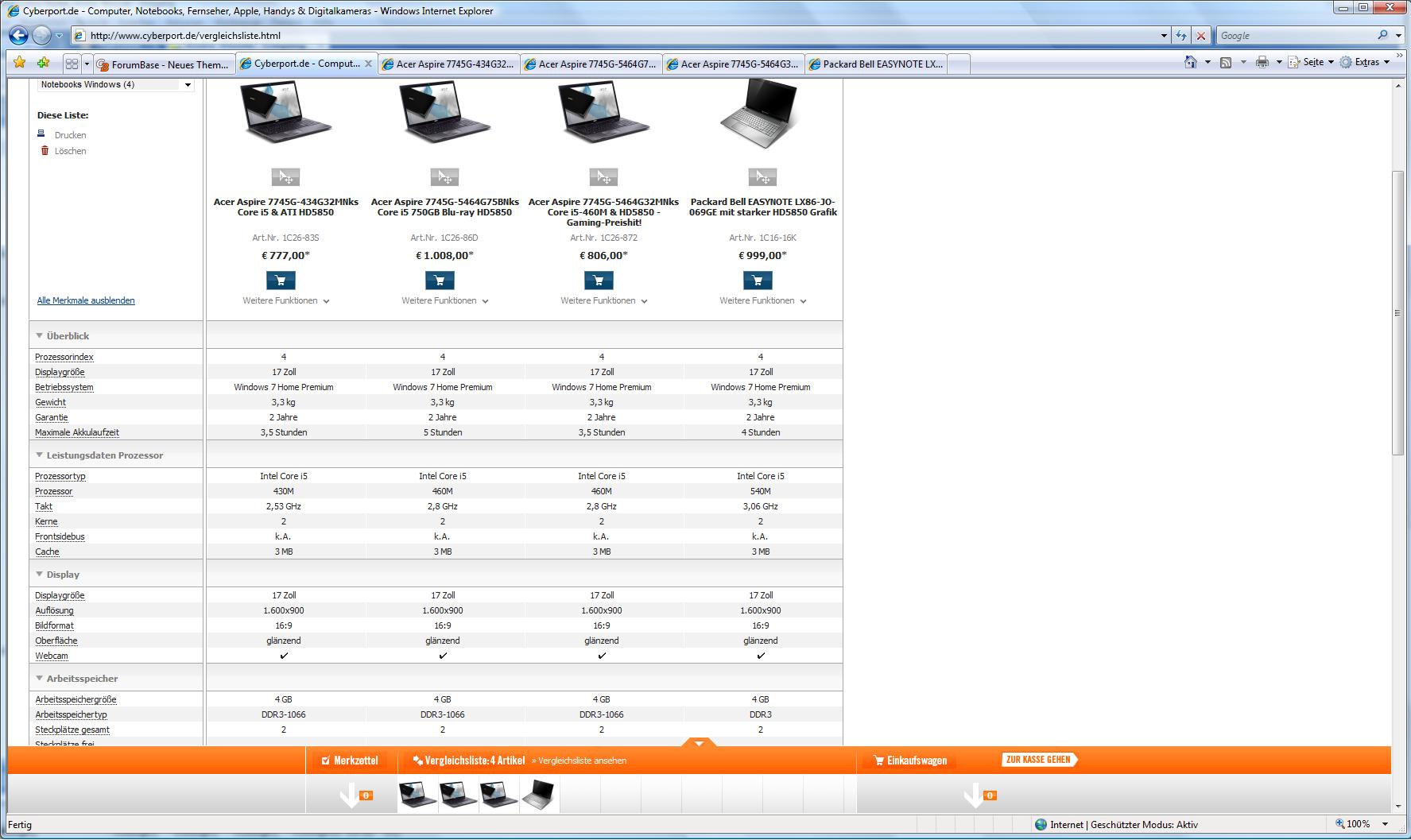Add the Acer 5464G75BNks to cart
The image size is (1411, 840).
440,280
